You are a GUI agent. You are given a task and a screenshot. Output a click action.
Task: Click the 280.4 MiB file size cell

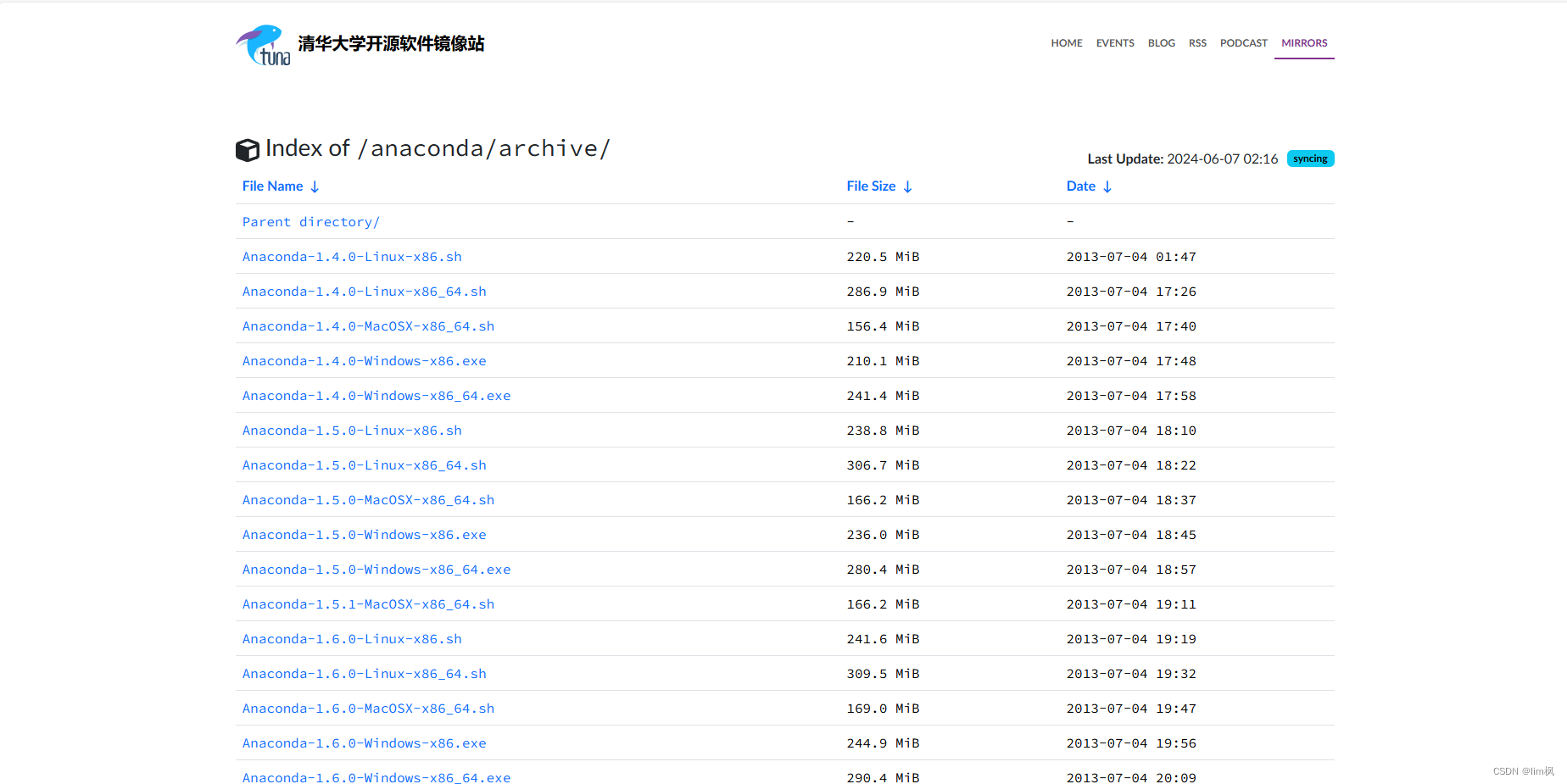(883, 570)
